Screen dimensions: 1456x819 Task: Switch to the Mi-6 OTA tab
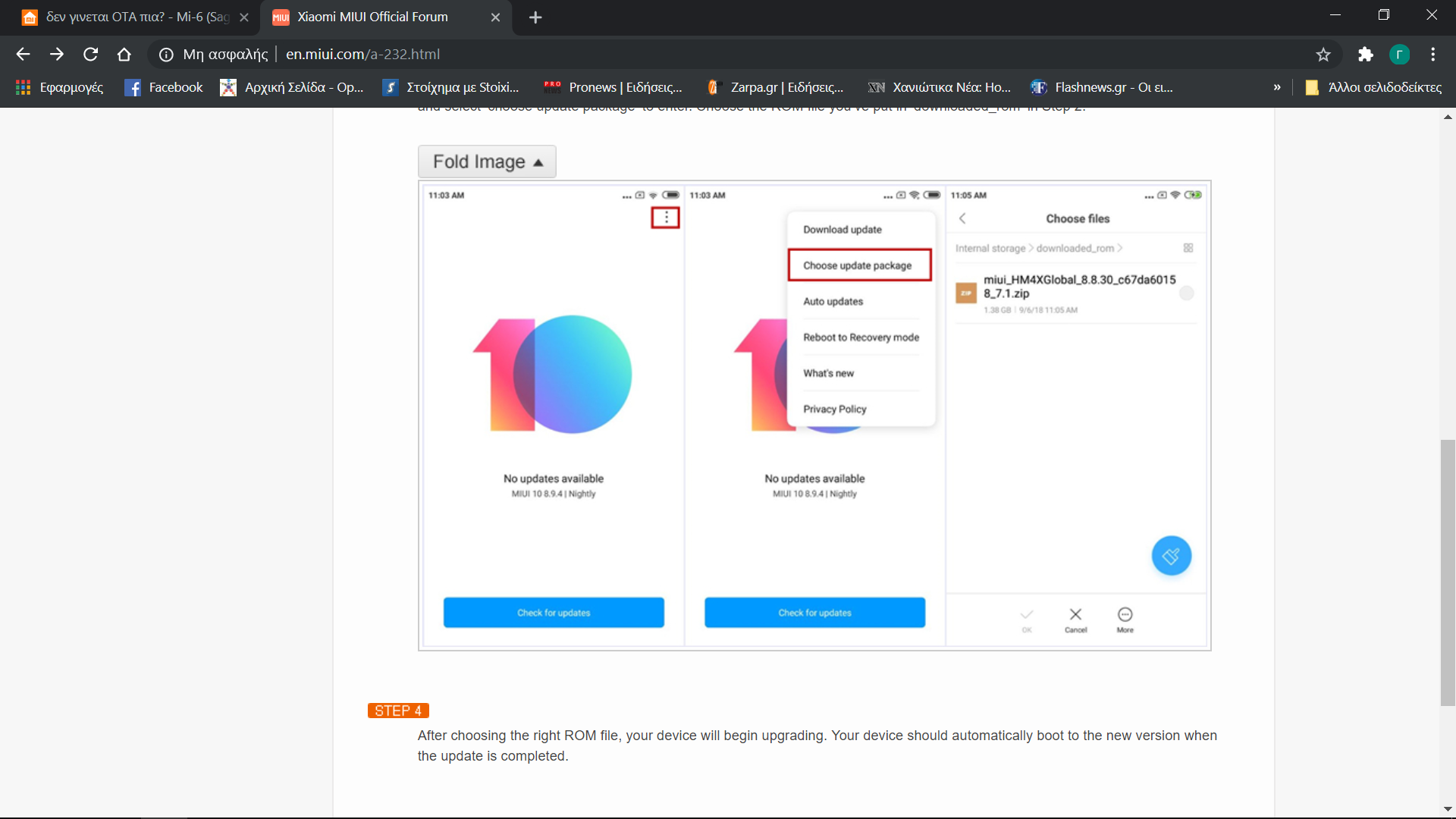tap(129, 17)
